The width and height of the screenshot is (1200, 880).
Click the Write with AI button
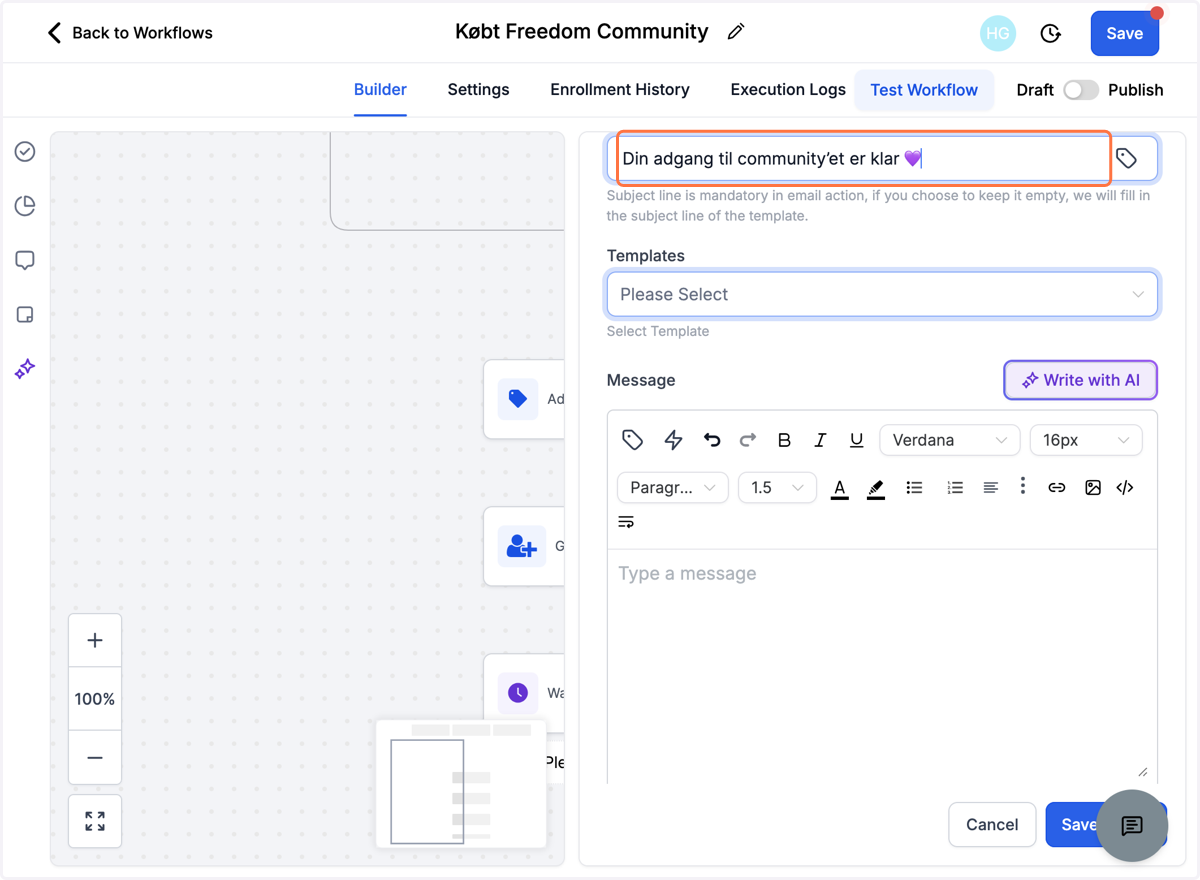coord(1080,380)
